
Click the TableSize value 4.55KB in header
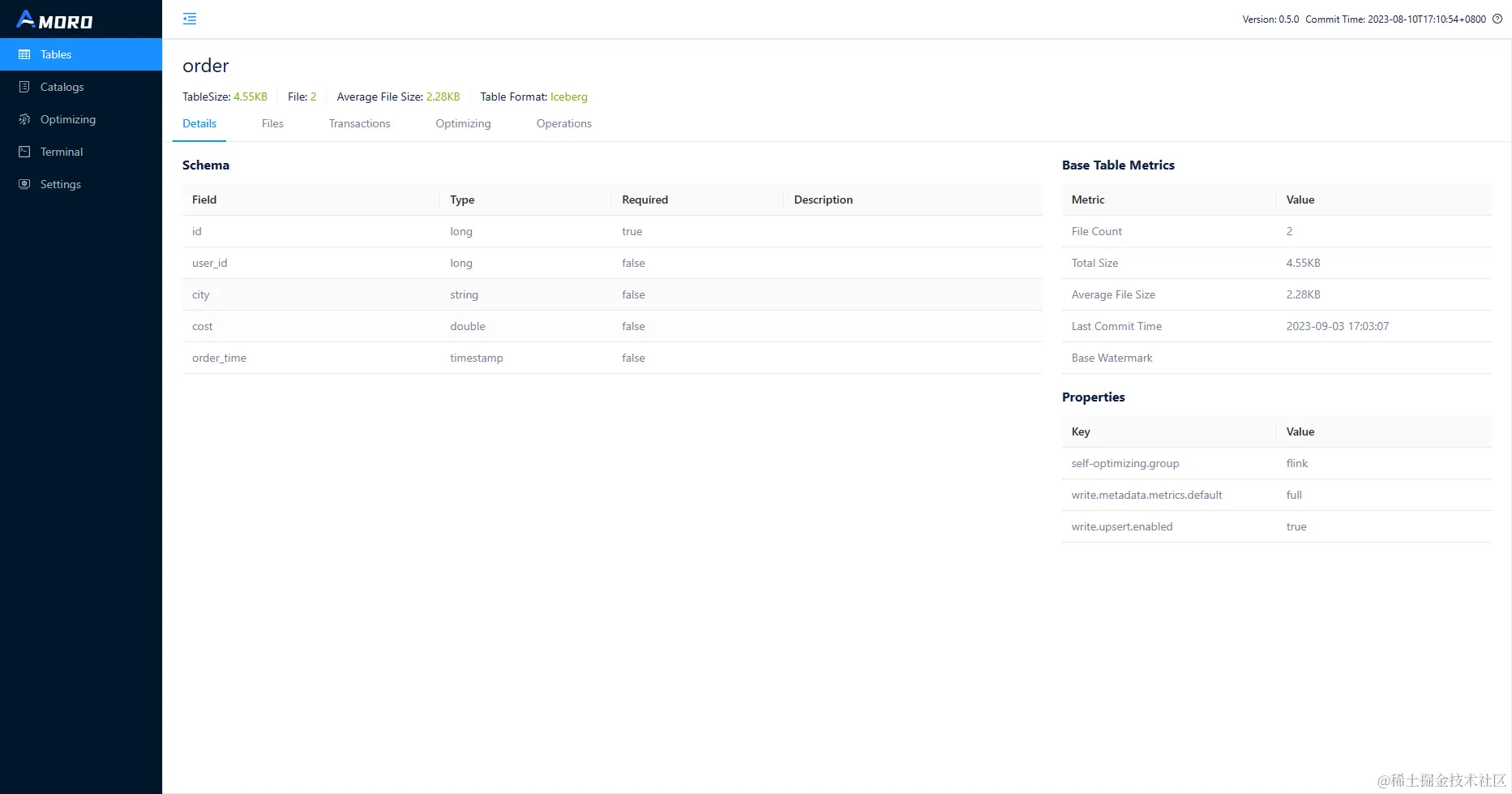251,97
